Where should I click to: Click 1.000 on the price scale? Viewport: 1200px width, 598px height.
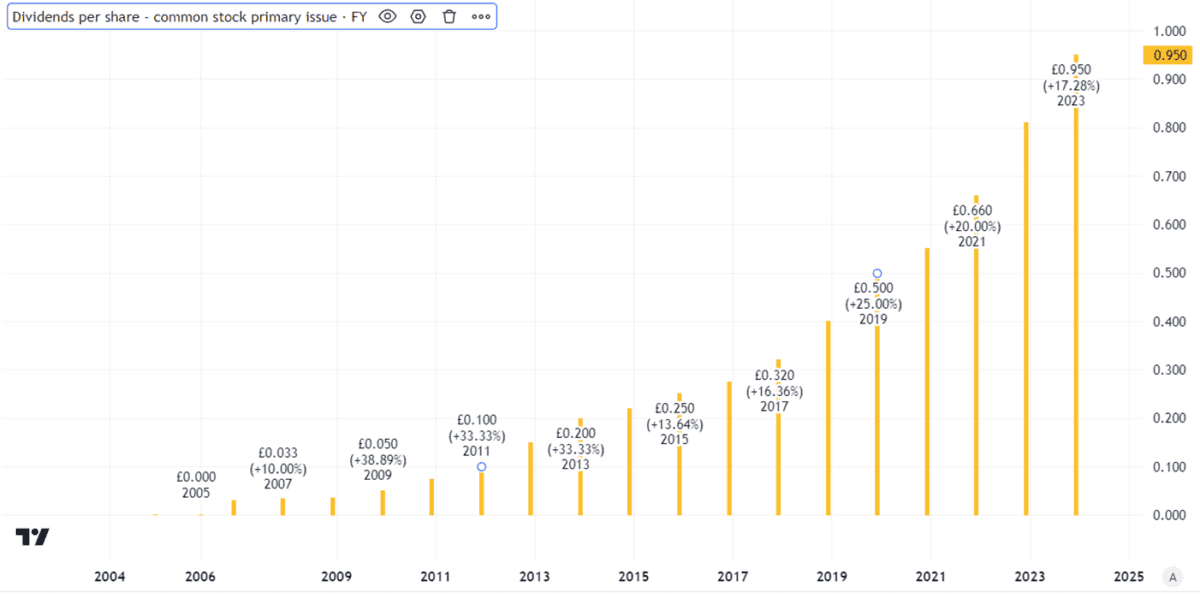coord(1168,31)
